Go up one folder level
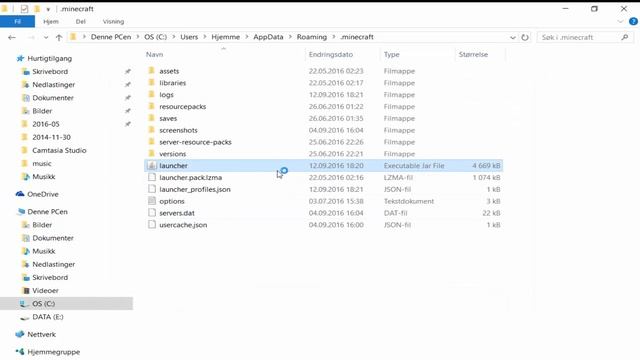Viewport: 640px width, 360px height. pyautogui.click(x=59, y=37)
